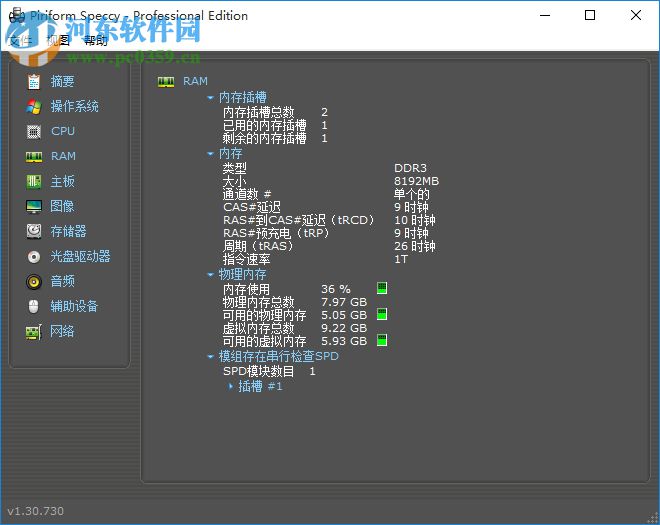The image size is (660, 525).
Task: Switch to the CPU section label
Action: point(63,131)
